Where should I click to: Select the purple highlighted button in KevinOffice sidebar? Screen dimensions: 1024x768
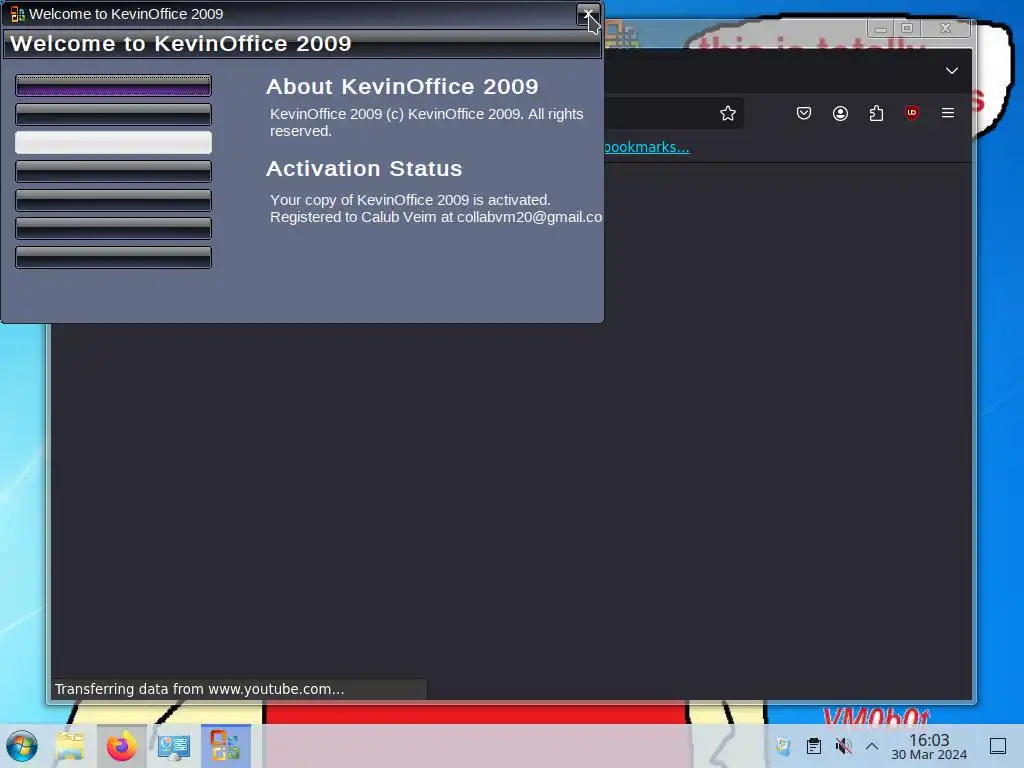[x=114, y=85]
